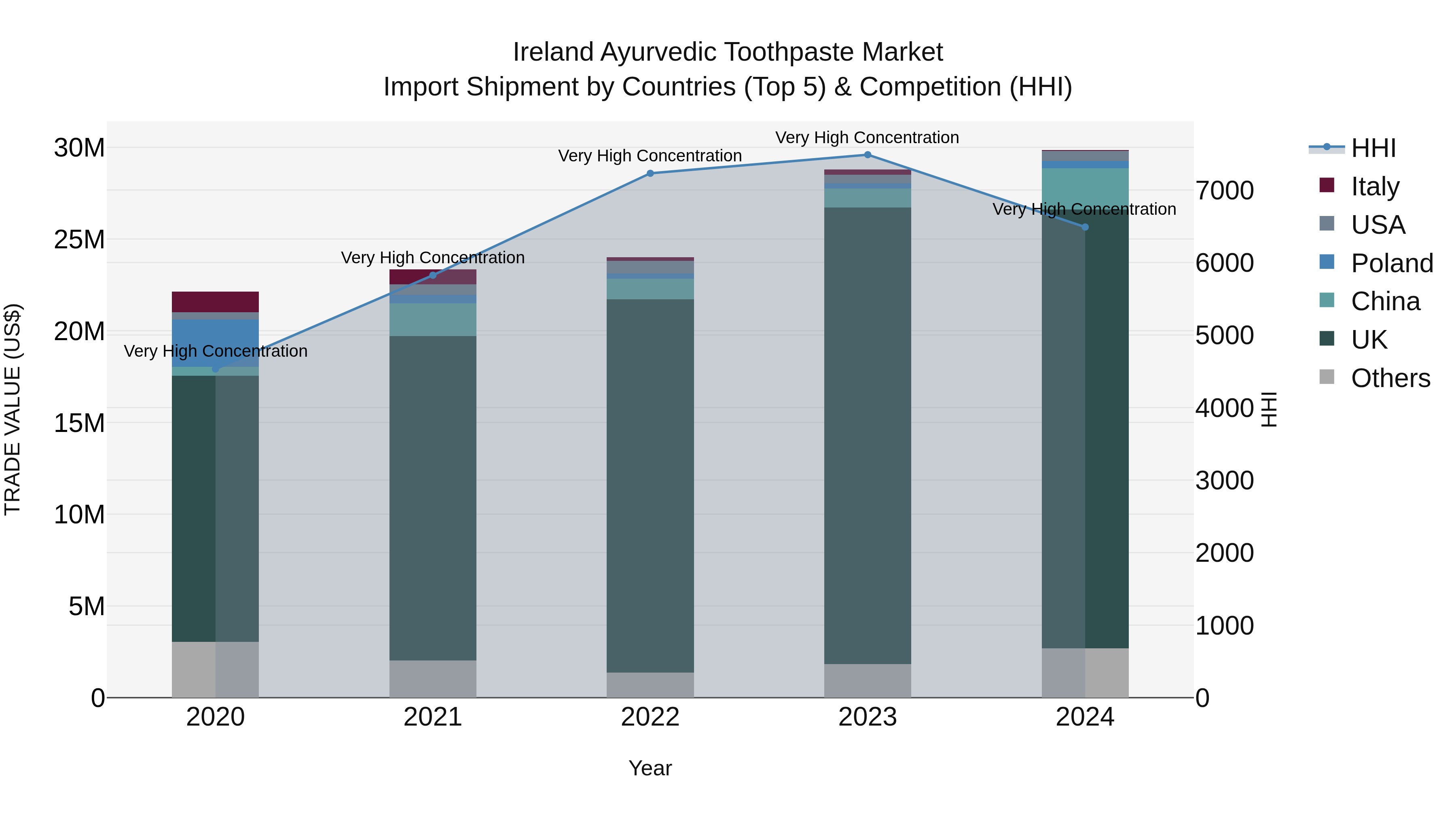Click the 7000 right axis tick label
The height and width of the screenshot is (819, 1456).
coord(1224,190)
